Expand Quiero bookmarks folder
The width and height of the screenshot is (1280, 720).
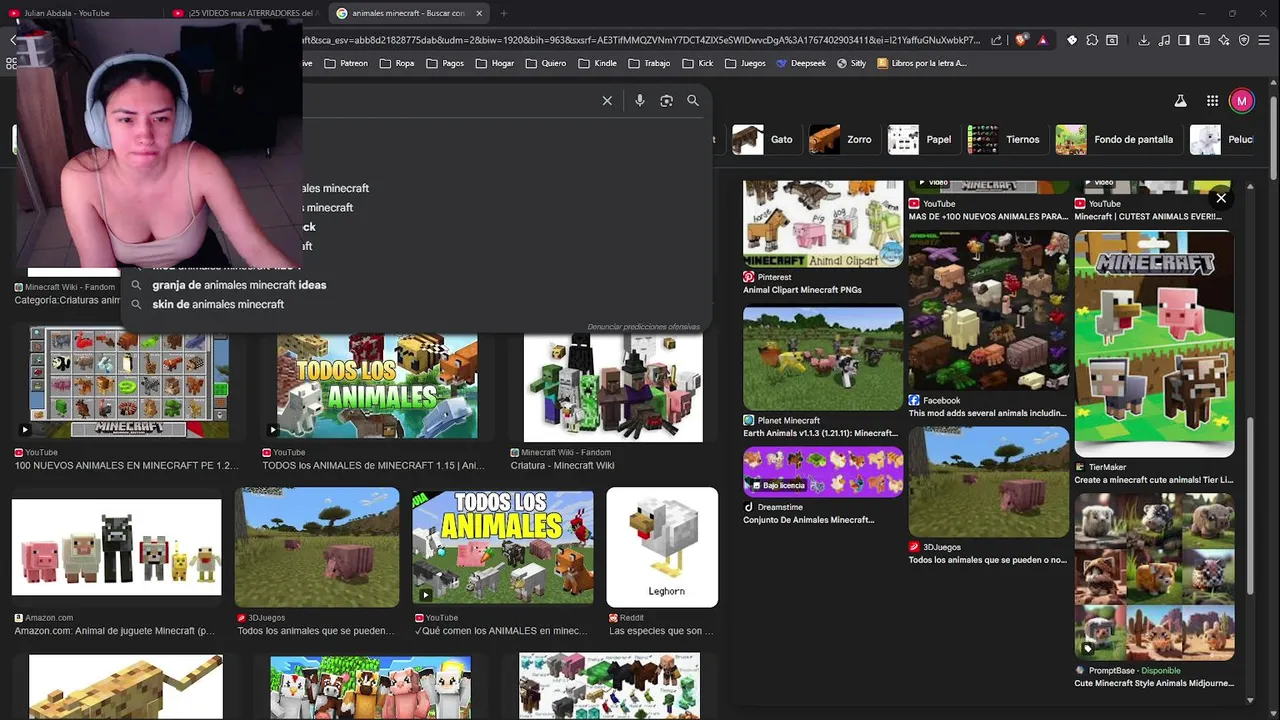coord(545,63)
